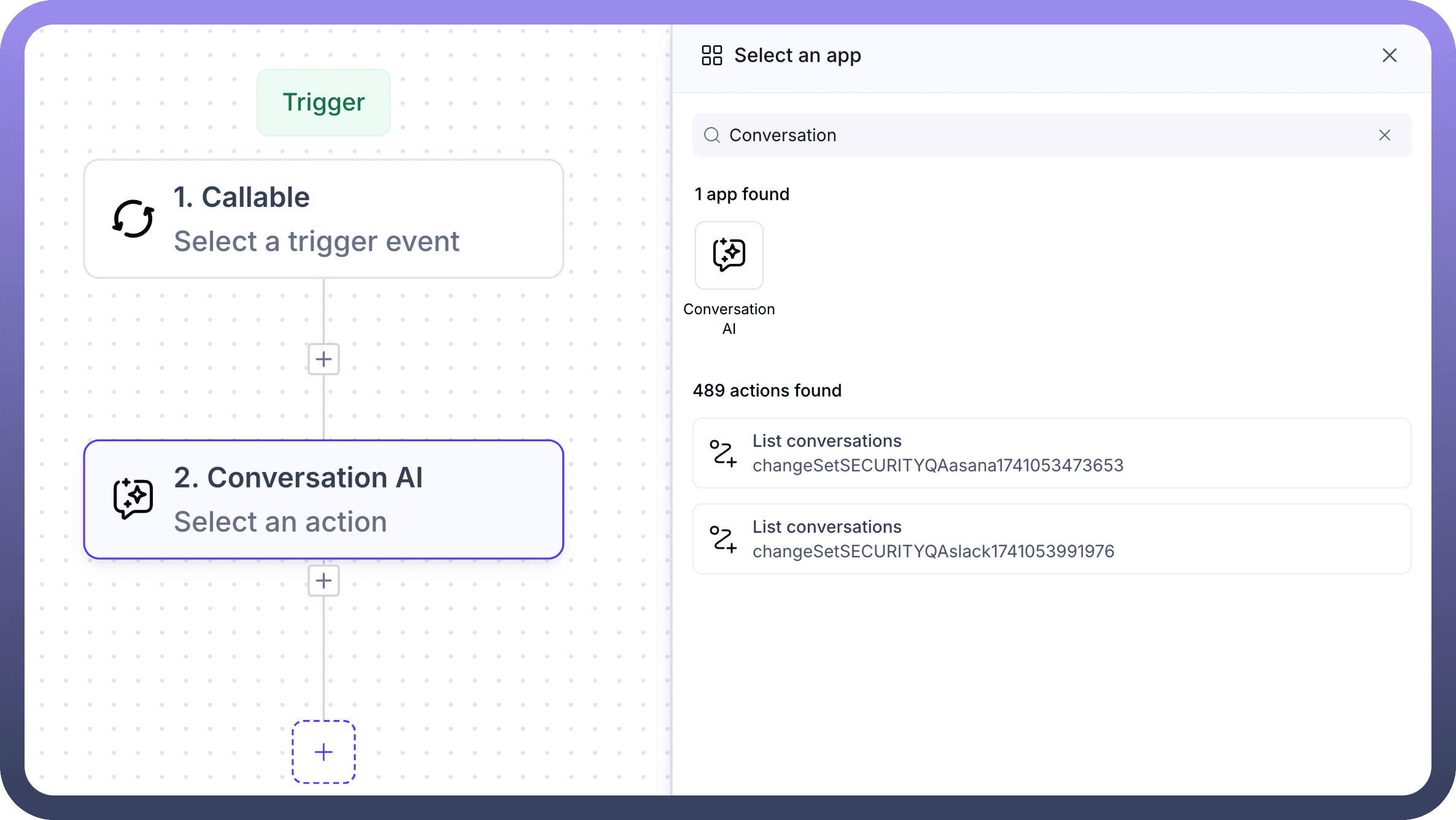Click the action icon on the slack List conversations
This screenshot has width=1456, height=820.
click(722, 540)
